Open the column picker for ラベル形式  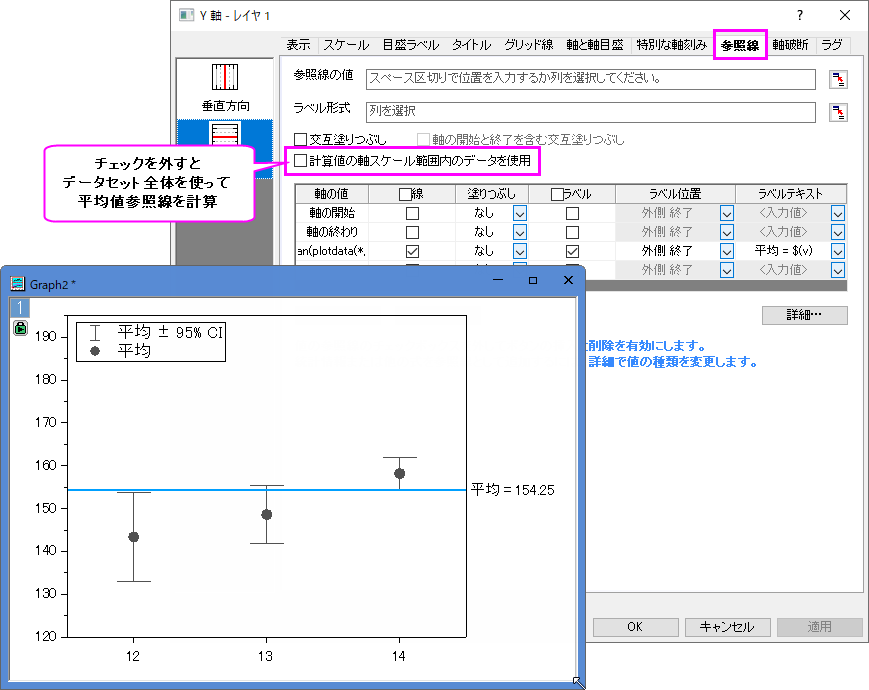(838, 113)
